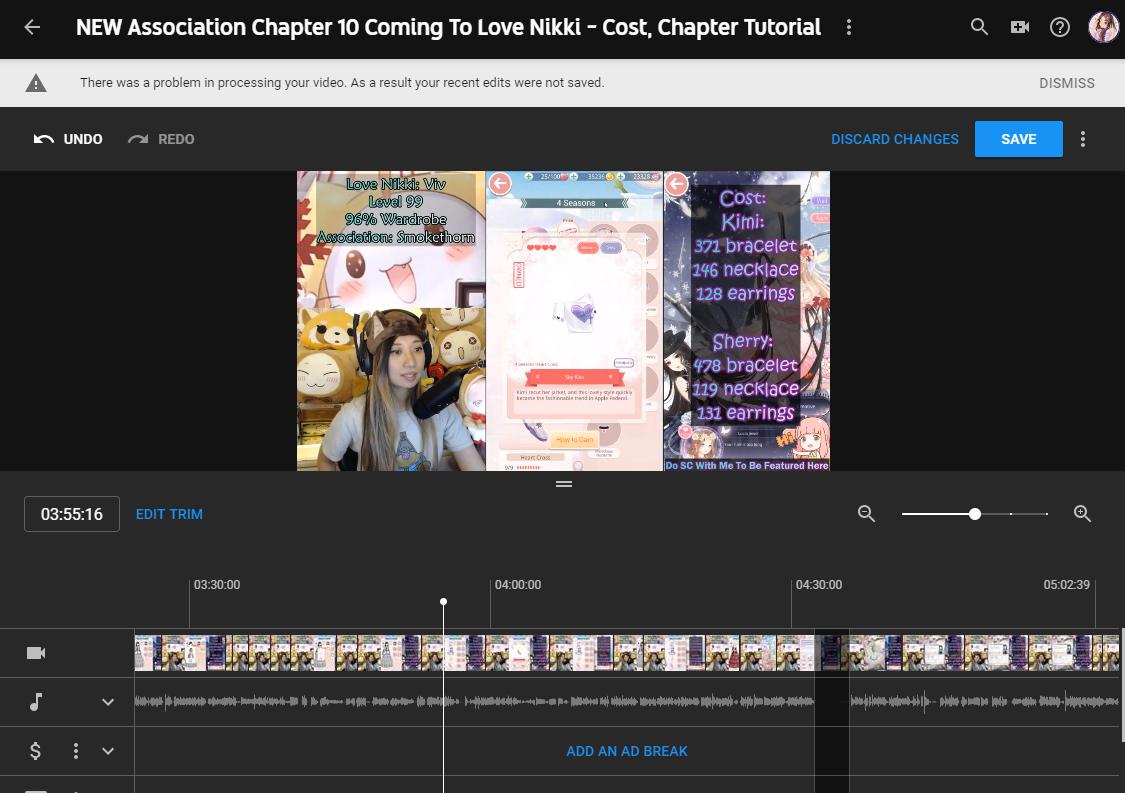Click the warning triangle icon

tap(36, 83)
